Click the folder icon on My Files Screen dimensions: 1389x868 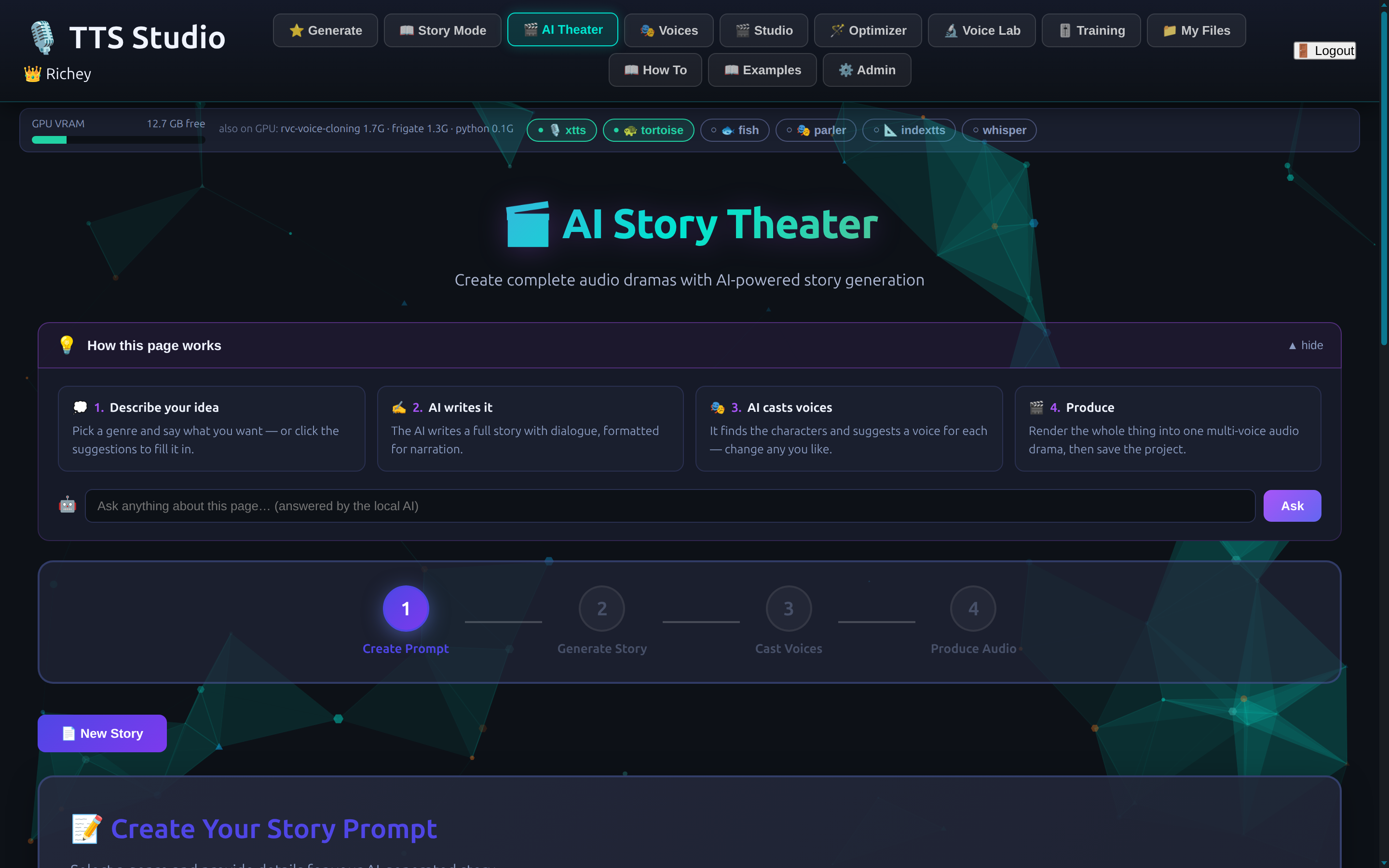[x=1169, y=30]
